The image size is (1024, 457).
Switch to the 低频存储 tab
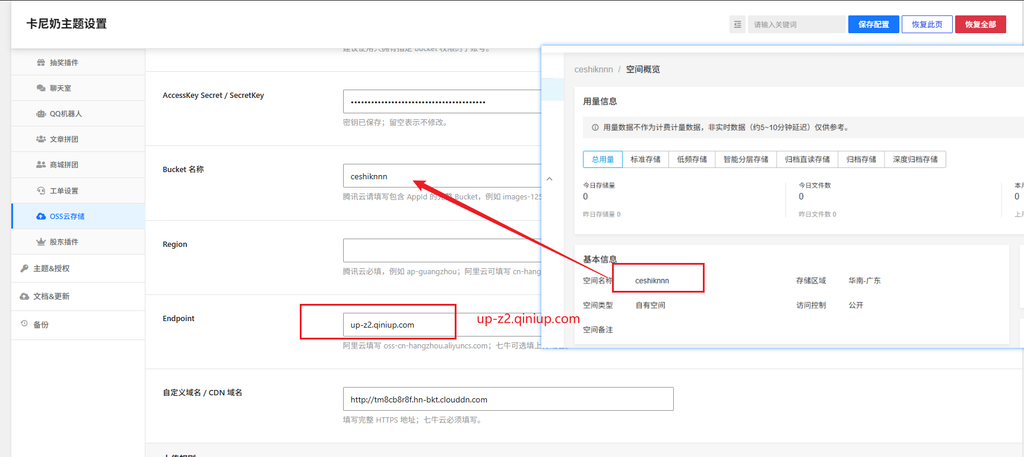tap(692, 159)
